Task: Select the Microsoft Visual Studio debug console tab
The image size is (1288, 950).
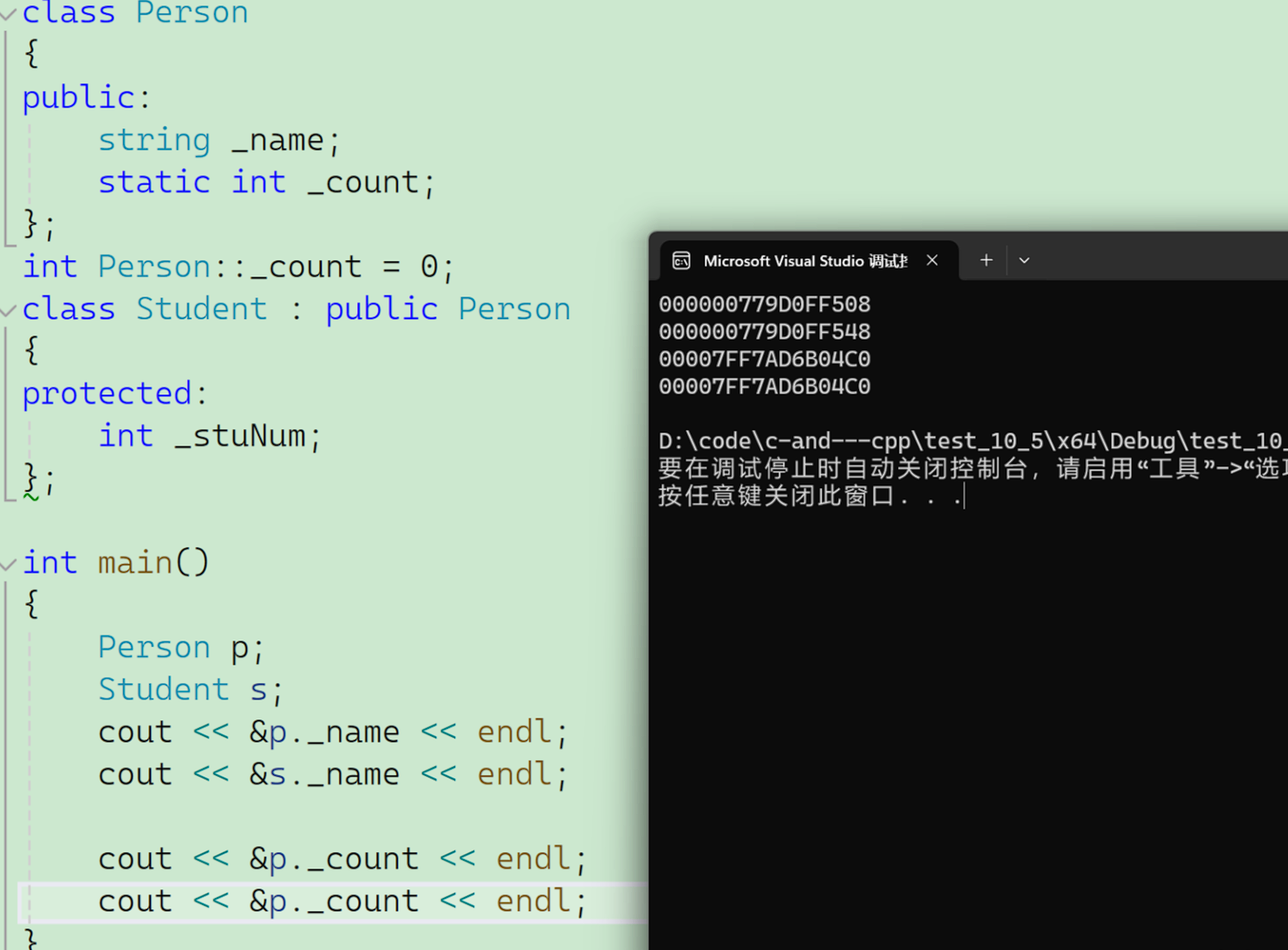Action: point(809,260)
